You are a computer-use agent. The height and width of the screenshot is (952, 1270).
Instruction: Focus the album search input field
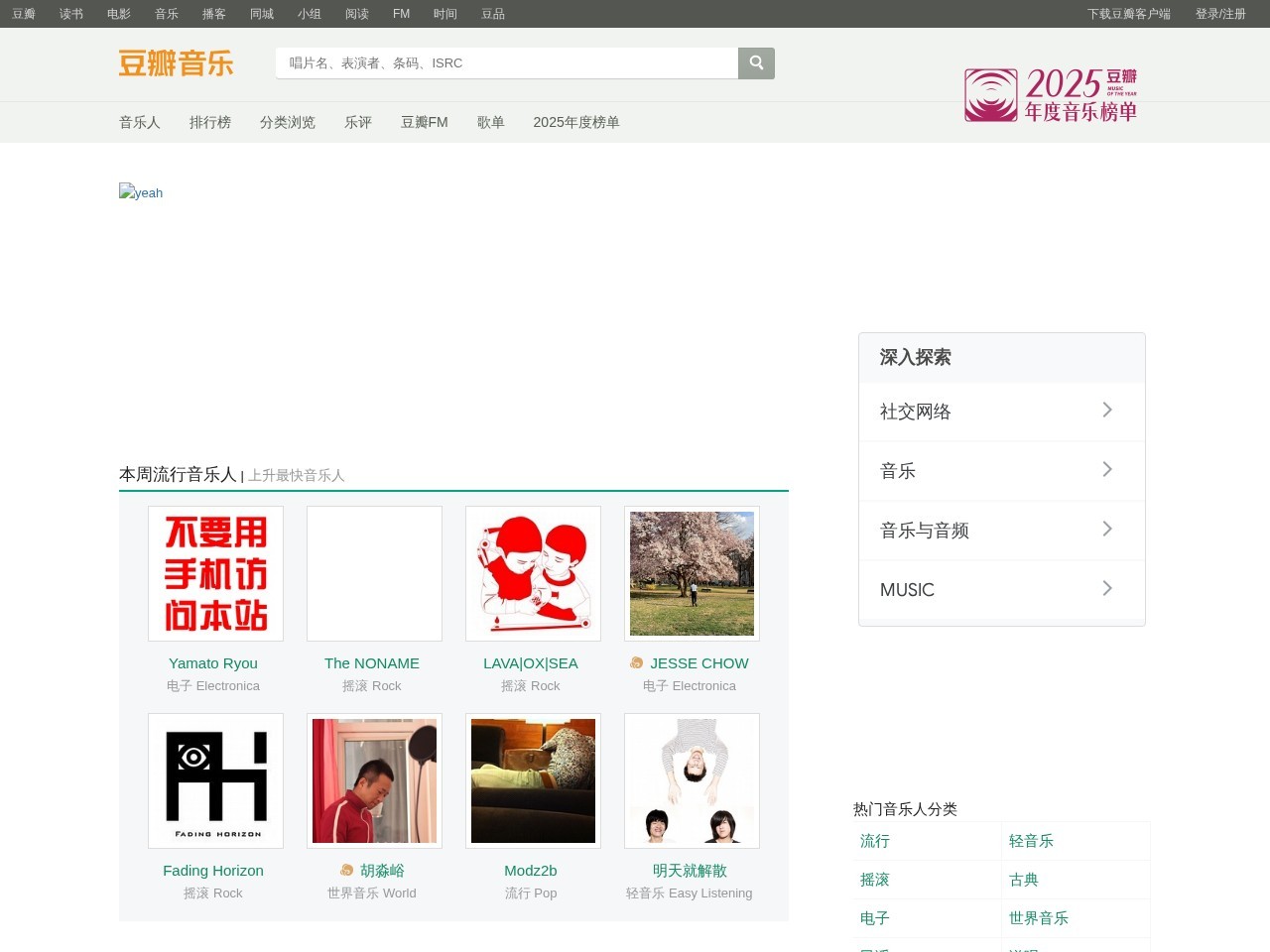[x=507, y=63]
